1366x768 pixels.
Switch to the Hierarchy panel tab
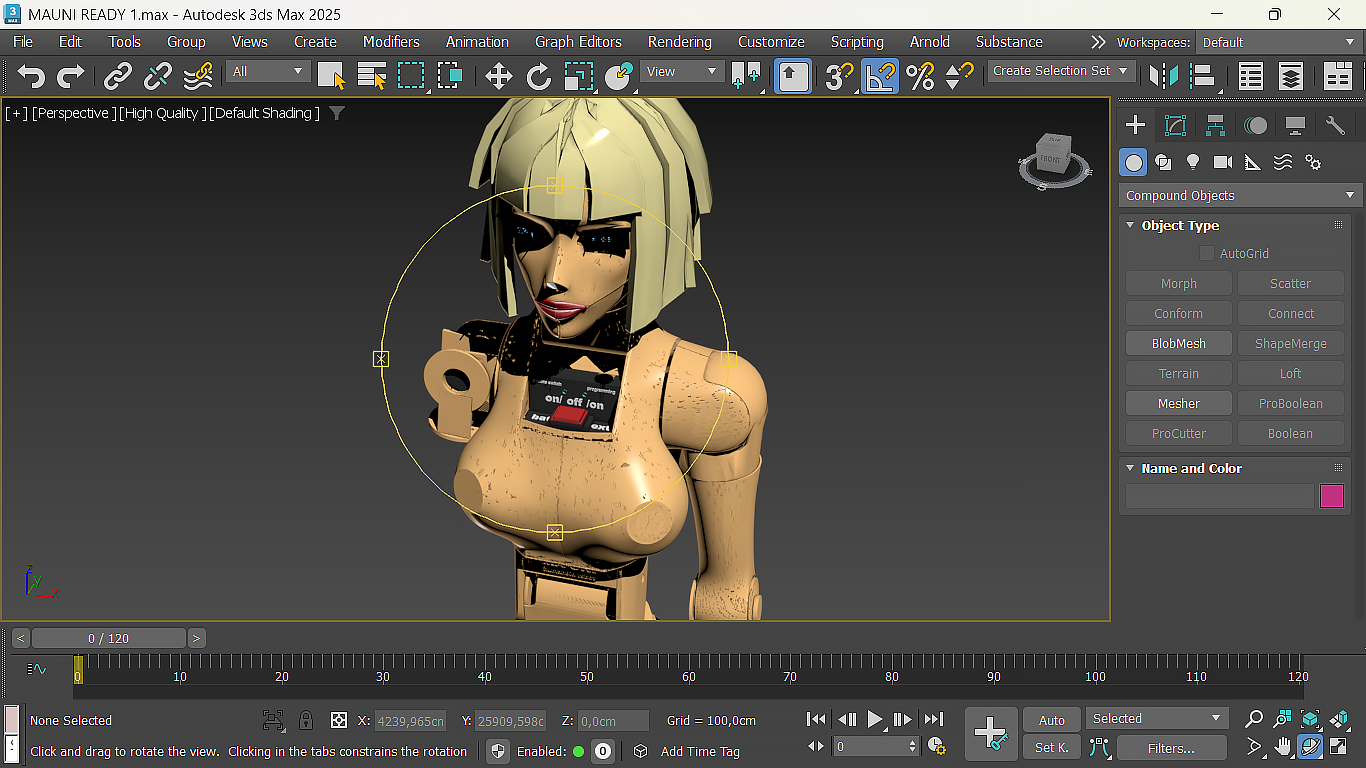click(x=1215, y=125)
